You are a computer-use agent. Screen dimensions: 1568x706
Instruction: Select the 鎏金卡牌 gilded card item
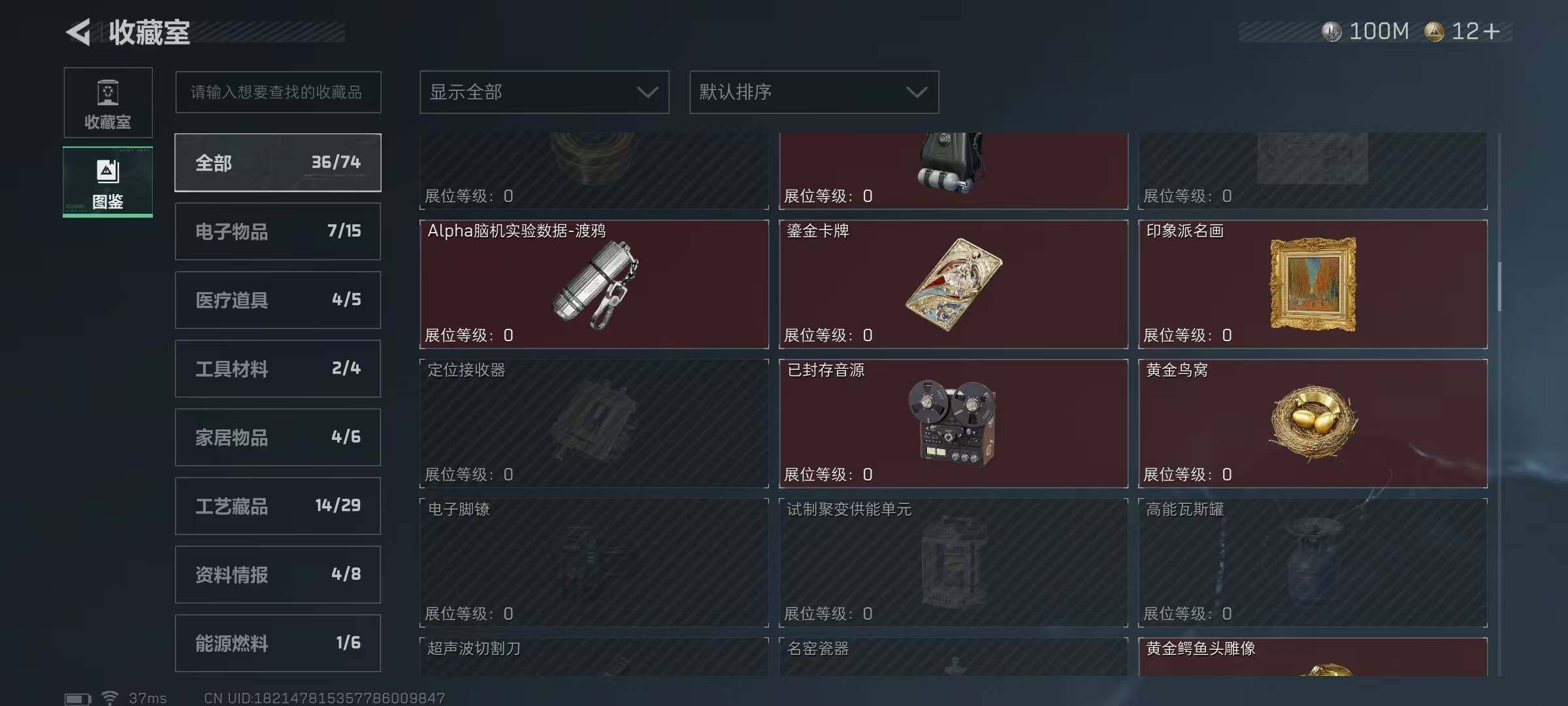pyautogui.click(x=953, y=284)
